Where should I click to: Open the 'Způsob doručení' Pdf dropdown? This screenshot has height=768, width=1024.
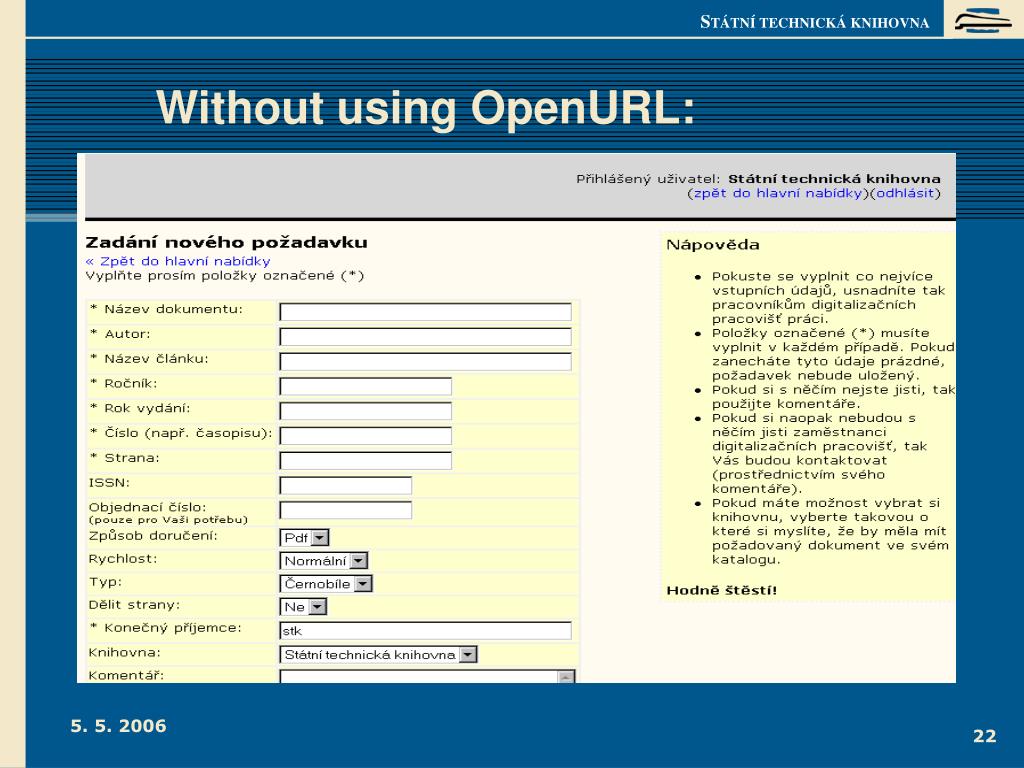pos(304,537)
